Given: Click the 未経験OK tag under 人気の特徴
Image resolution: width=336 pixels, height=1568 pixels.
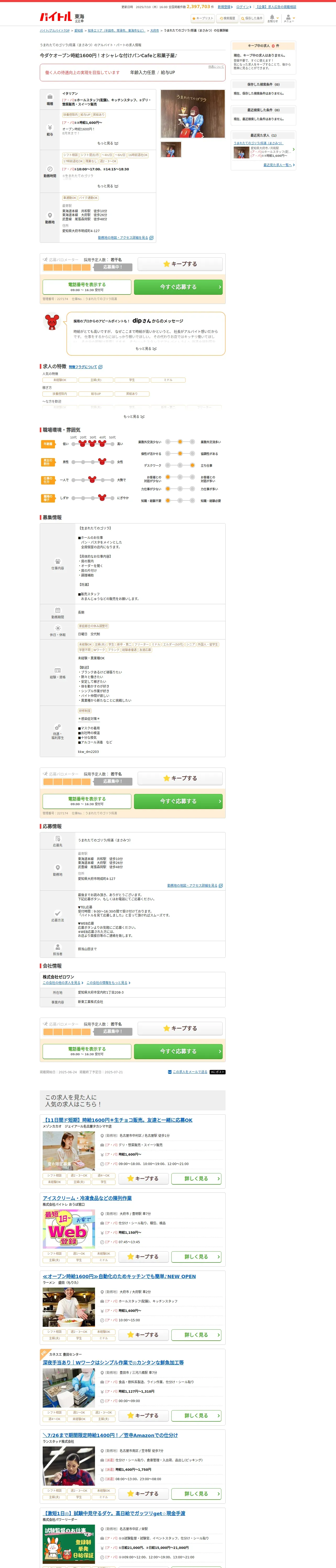Looking at the screenshot, I should 60,380.
